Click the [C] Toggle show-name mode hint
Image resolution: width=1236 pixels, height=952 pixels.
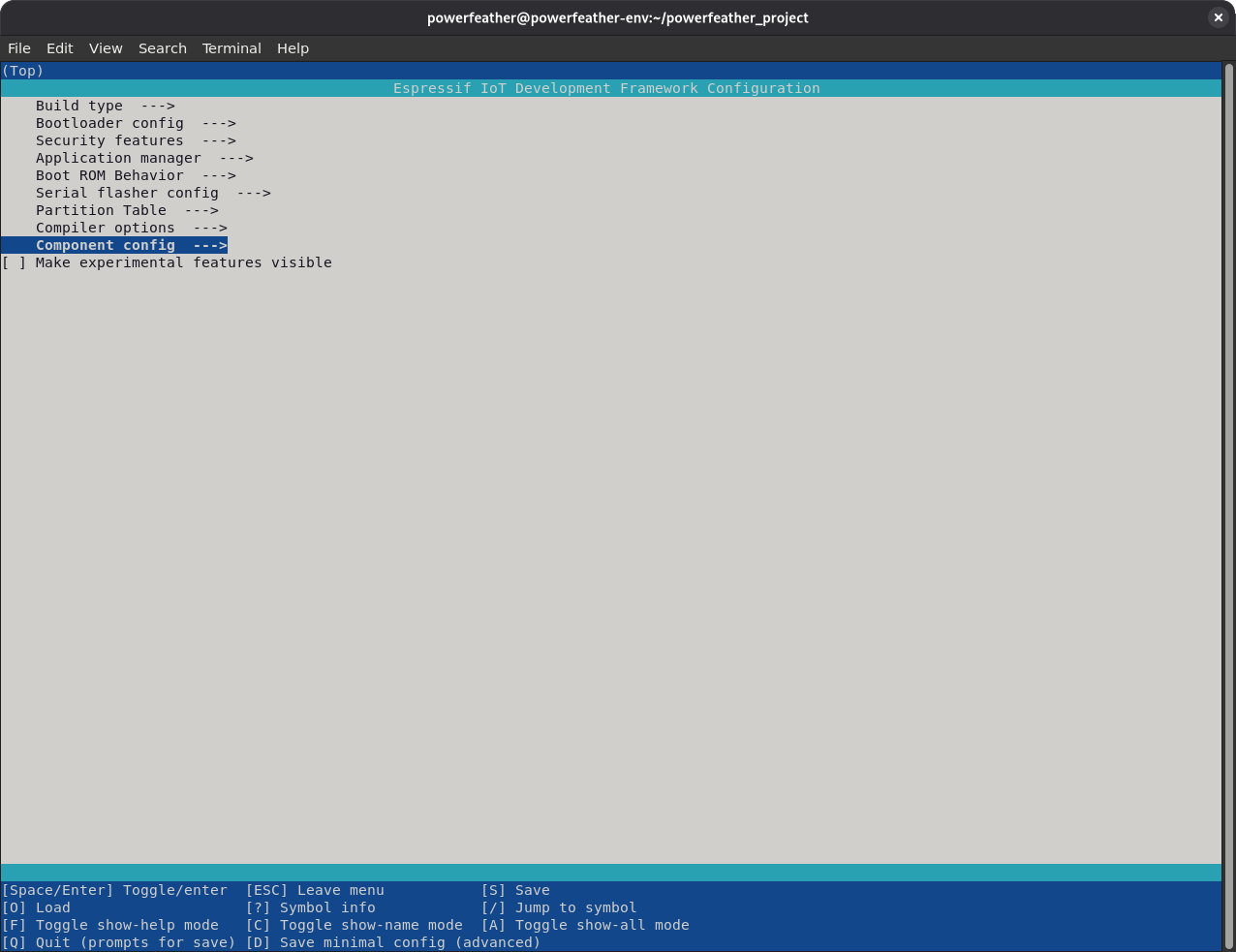pos(354,925)
